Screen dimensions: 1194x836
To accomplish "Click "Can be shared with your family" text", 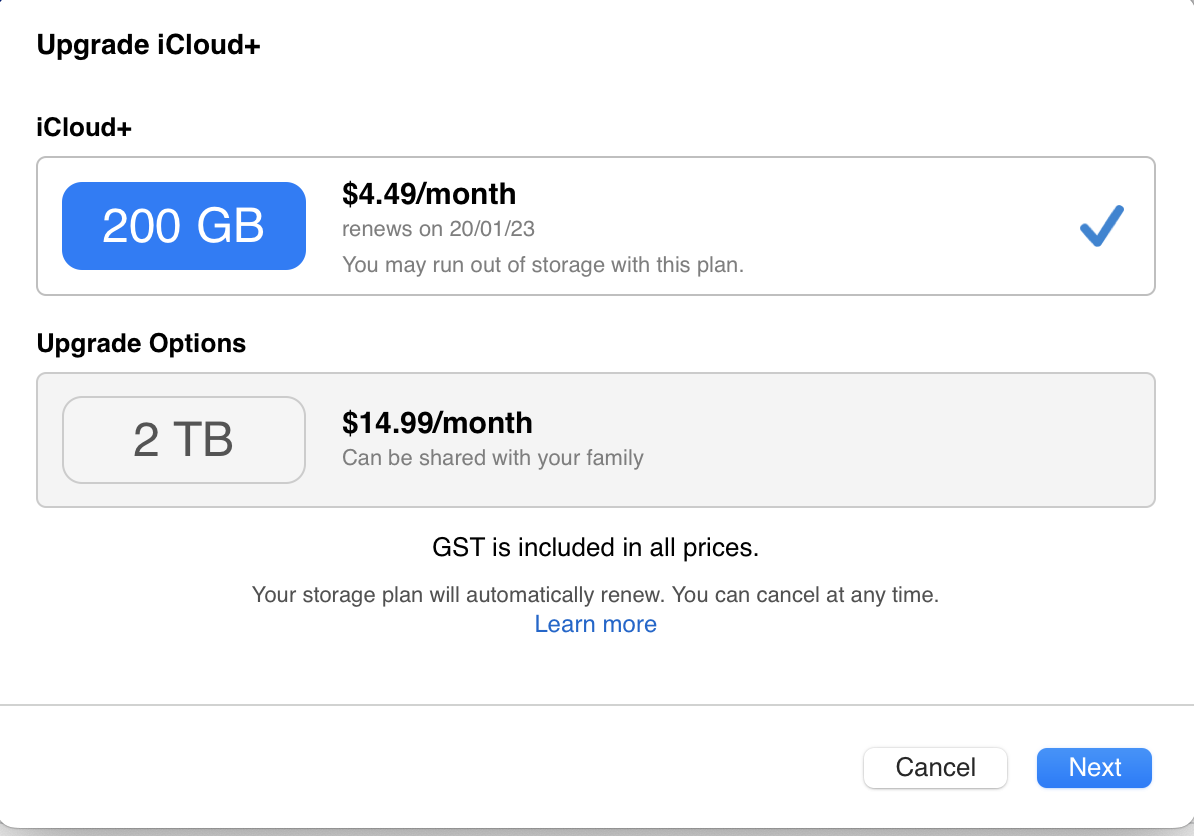I will [493, 458].
